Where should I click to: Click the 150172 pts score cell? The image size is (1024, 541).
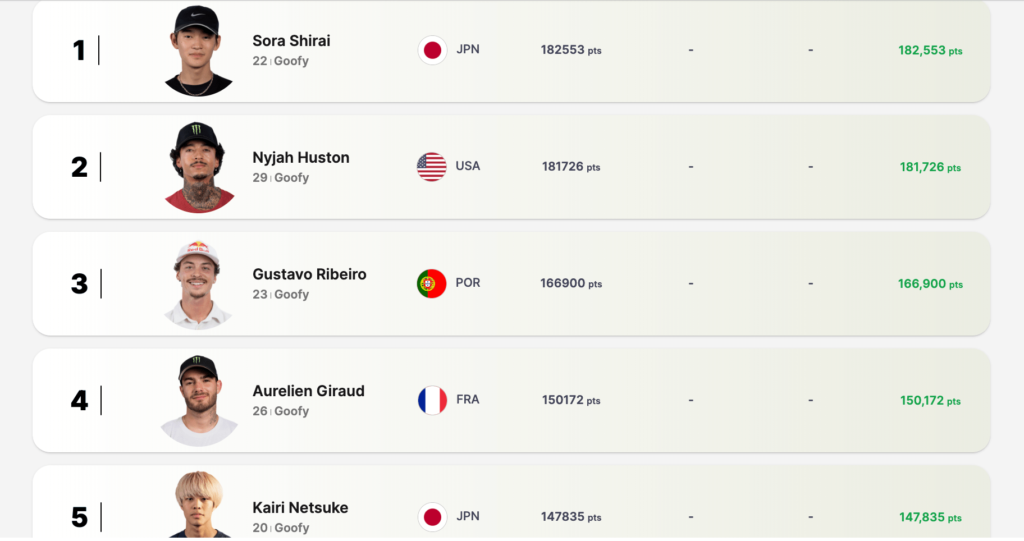pyautogui.click(x=571, y=400)
